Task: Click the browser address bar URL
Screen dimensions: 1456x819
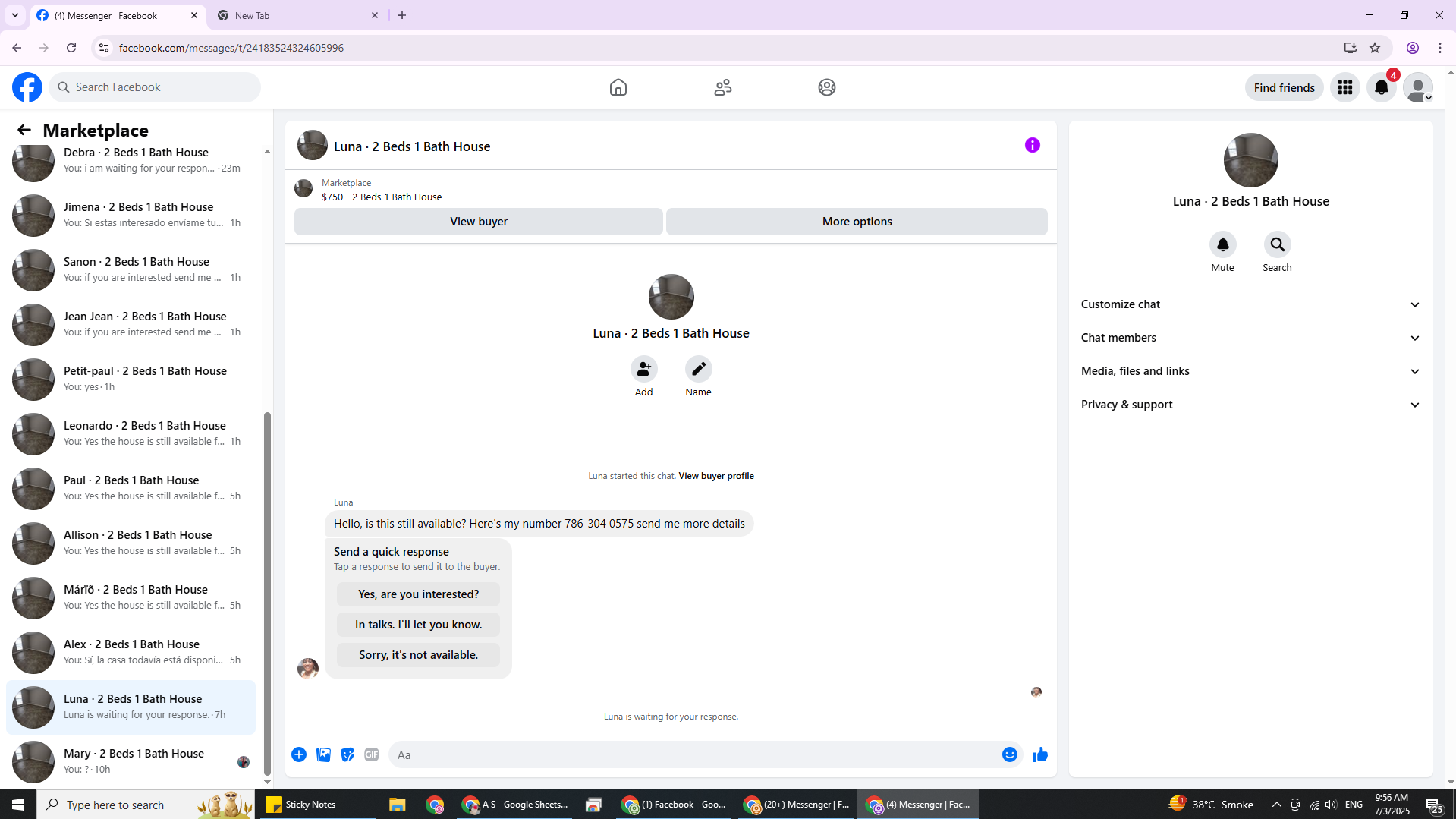Action: pyautogui.click(x=231, y=48)
